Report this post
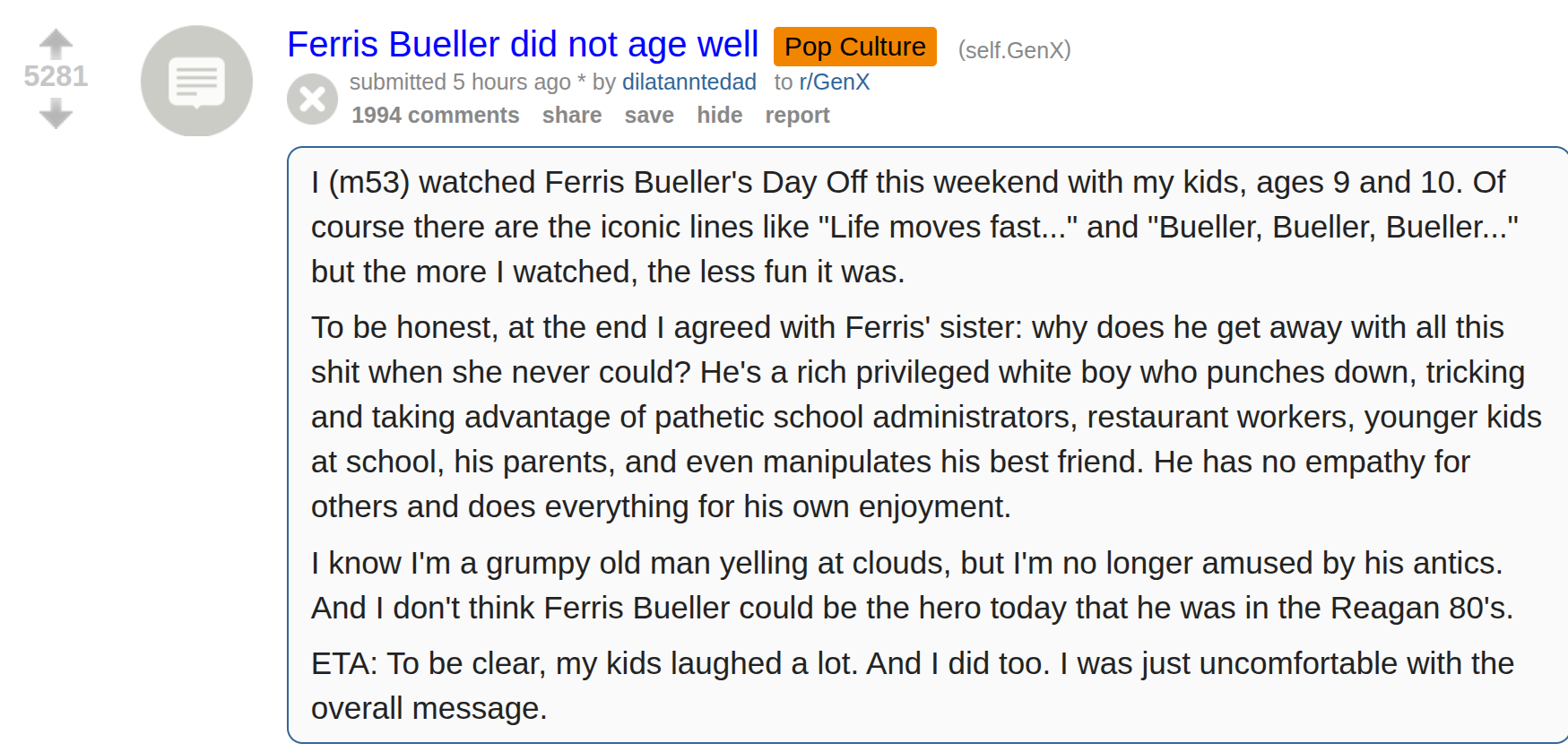Screen dimensions: 1568x752 [x=797, y=115]
